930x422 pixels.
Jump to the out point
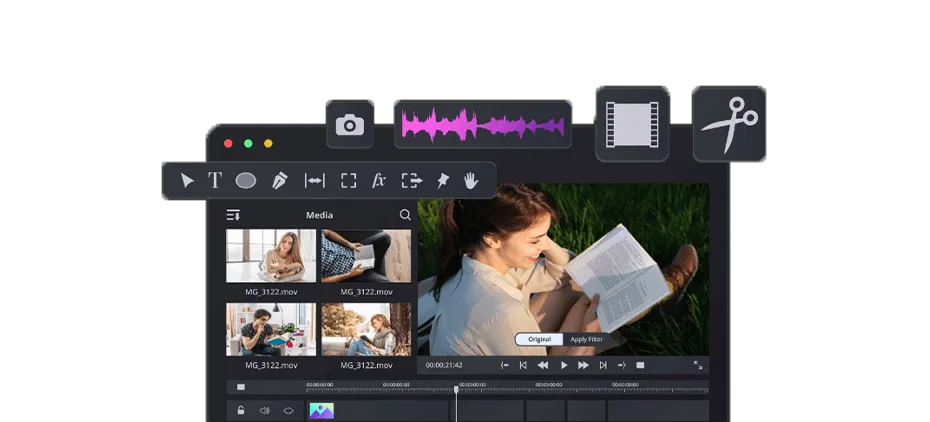(622, 365)
